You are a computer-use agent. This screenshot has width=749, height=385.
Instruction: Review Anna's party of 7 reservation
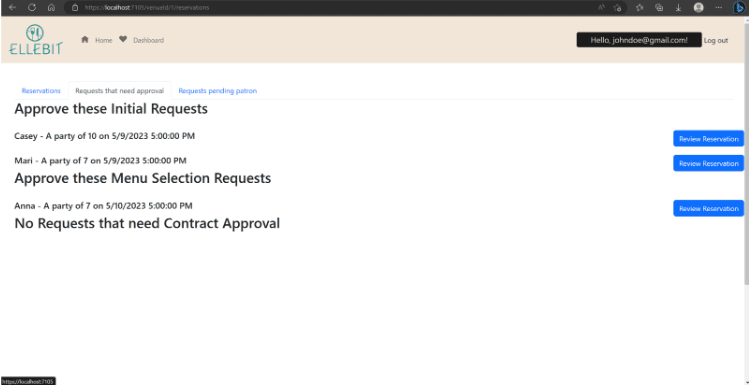(x=708, y=208)
